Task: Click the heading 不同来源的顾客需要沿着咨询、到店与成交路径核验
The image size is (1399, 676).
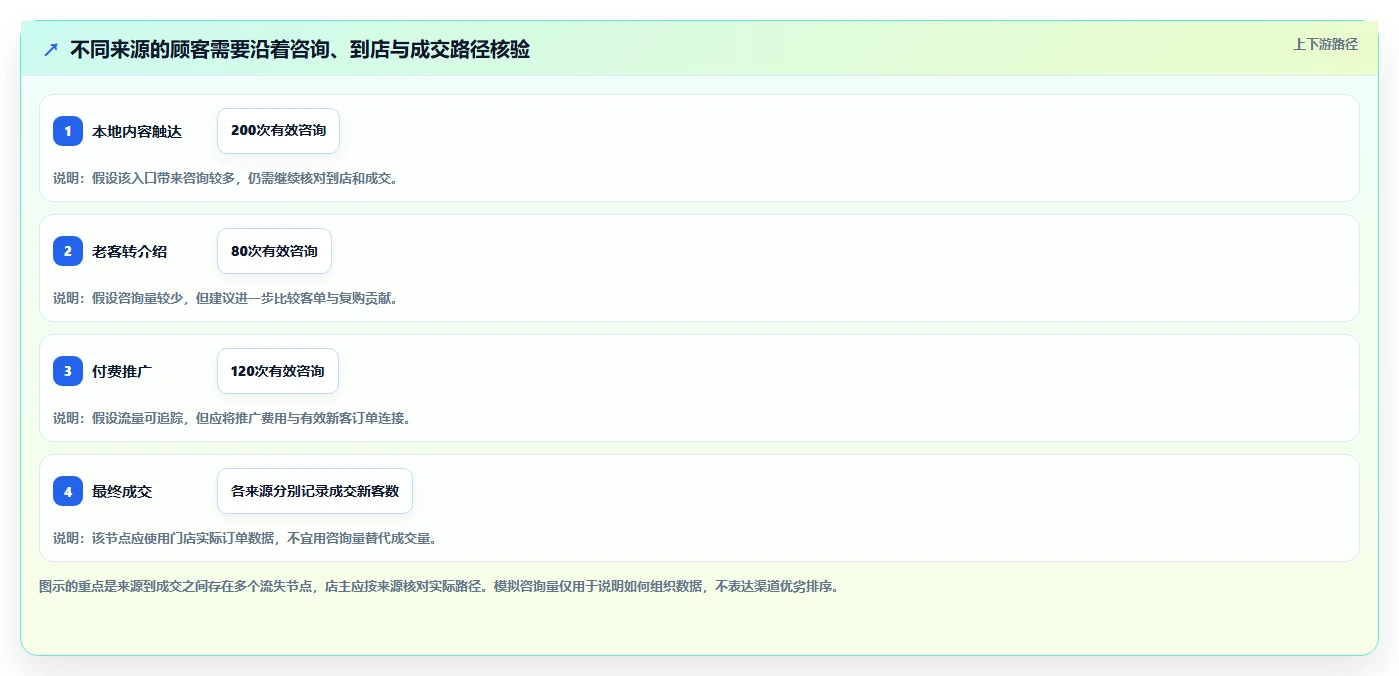Action: tap(300, 50)
